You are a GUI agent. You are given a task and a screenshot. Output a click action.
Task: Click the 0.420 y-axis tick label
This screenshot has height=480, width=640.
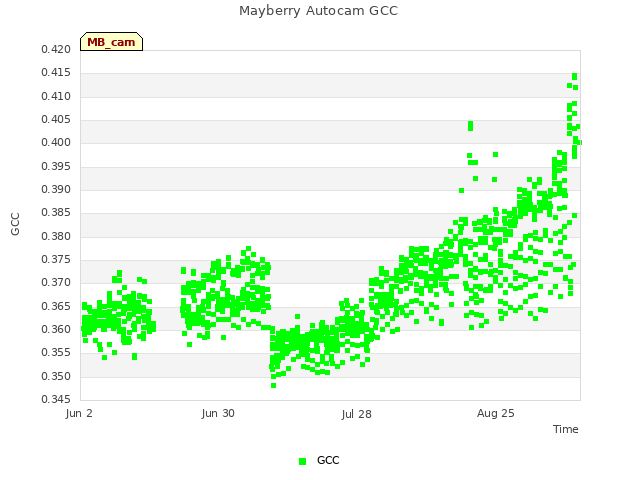pyautogui.click(x=56, y=49)
